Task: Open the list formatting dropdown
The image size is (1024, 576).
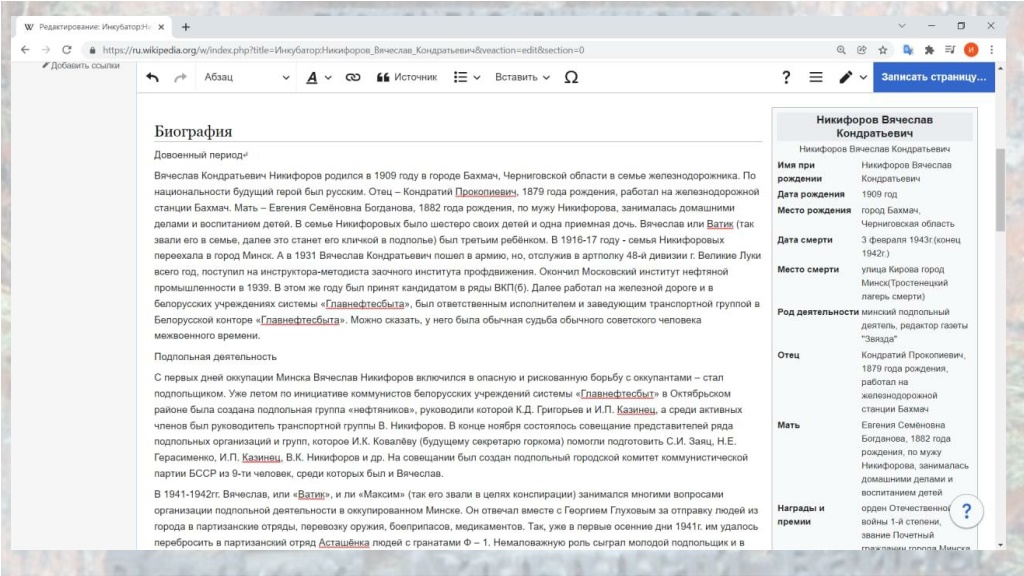Action: (x=467, y=77)
